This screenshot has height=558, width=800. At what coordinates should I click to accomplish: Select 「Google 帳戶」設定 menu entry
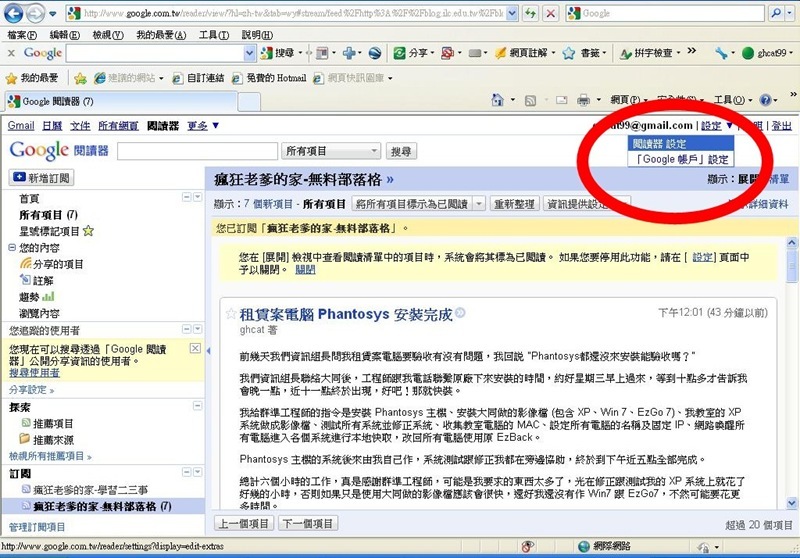pos(681,159)
